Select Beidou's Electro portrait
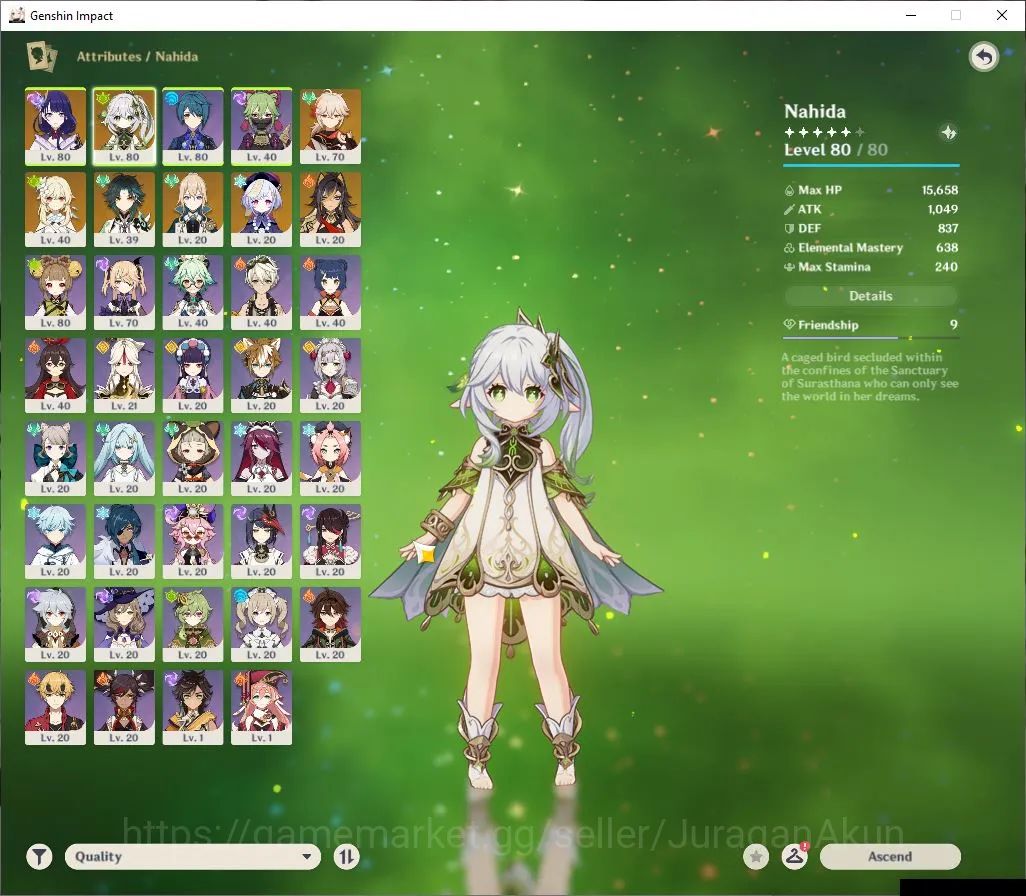 330,542
